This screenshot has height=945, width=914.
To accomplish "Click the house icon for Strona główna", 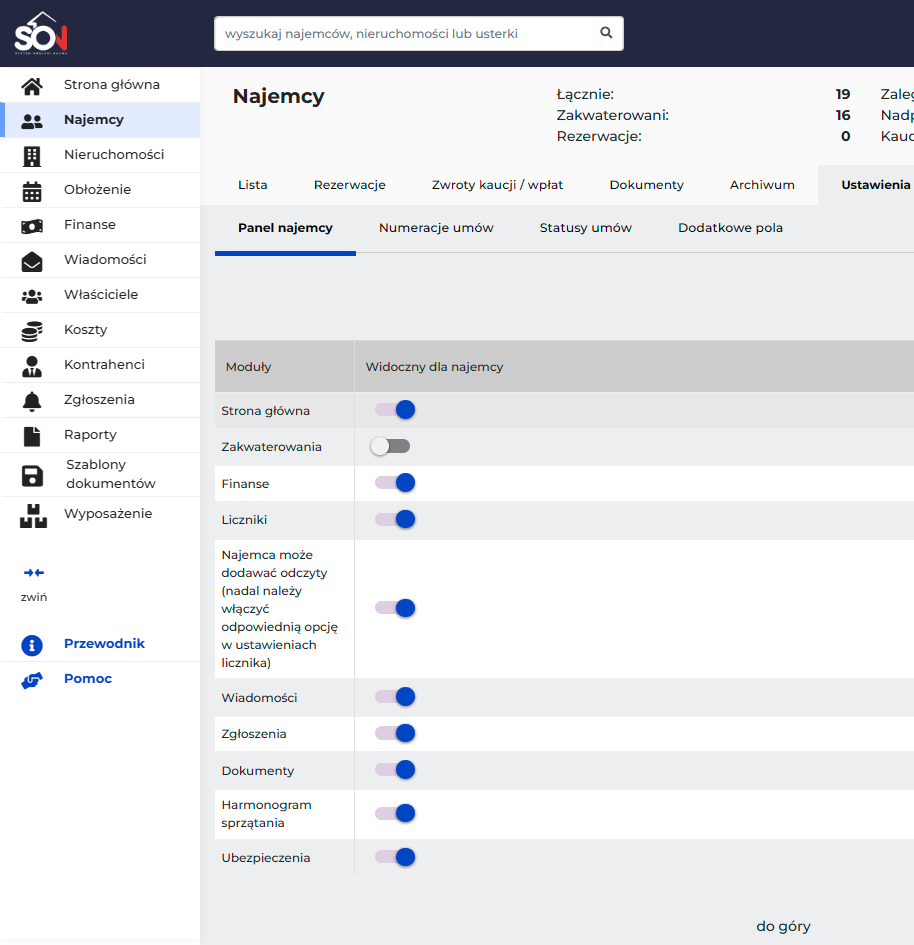I will [32, 86].
